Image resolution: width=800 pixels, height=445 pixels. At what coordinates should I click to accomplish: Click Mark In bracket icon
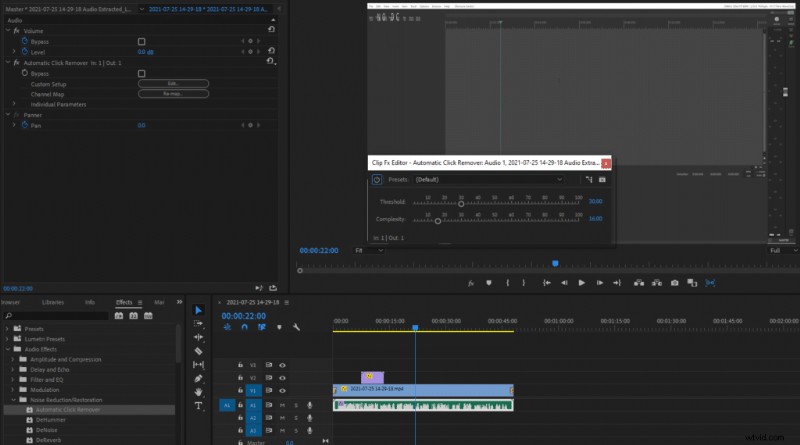[x=507, y=283]
